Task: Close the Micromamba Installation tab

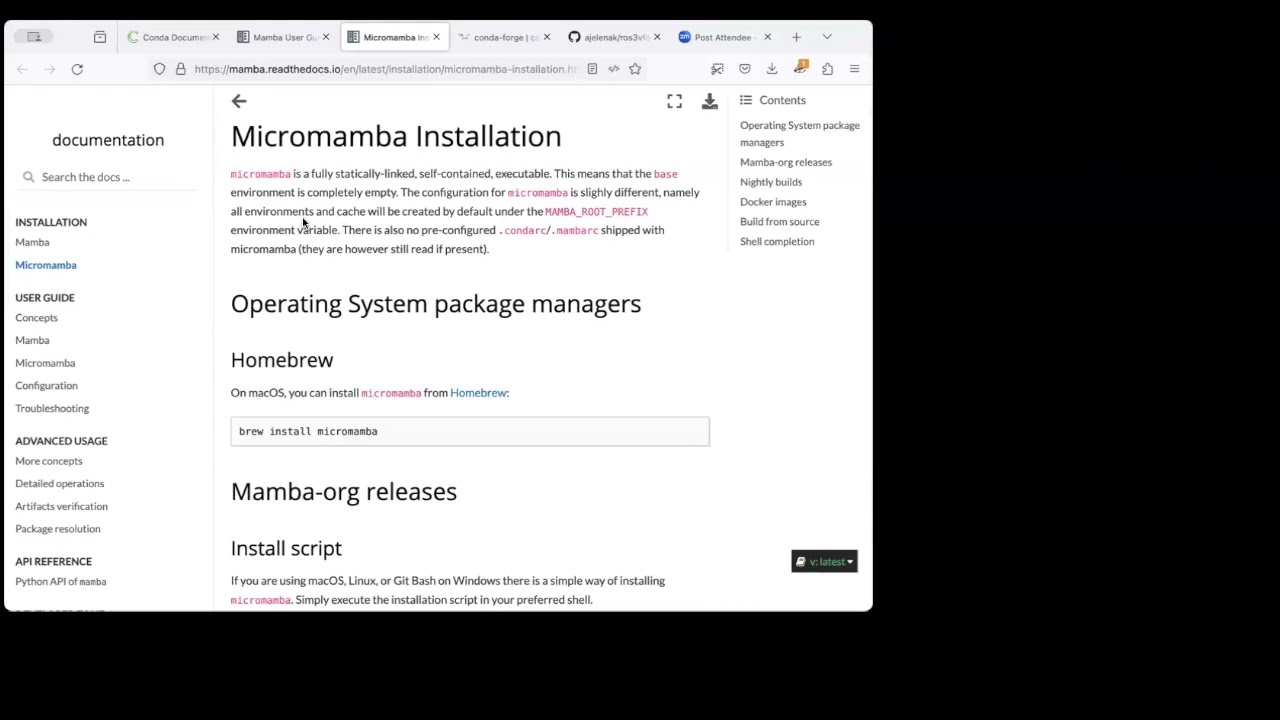Action: 436,37
